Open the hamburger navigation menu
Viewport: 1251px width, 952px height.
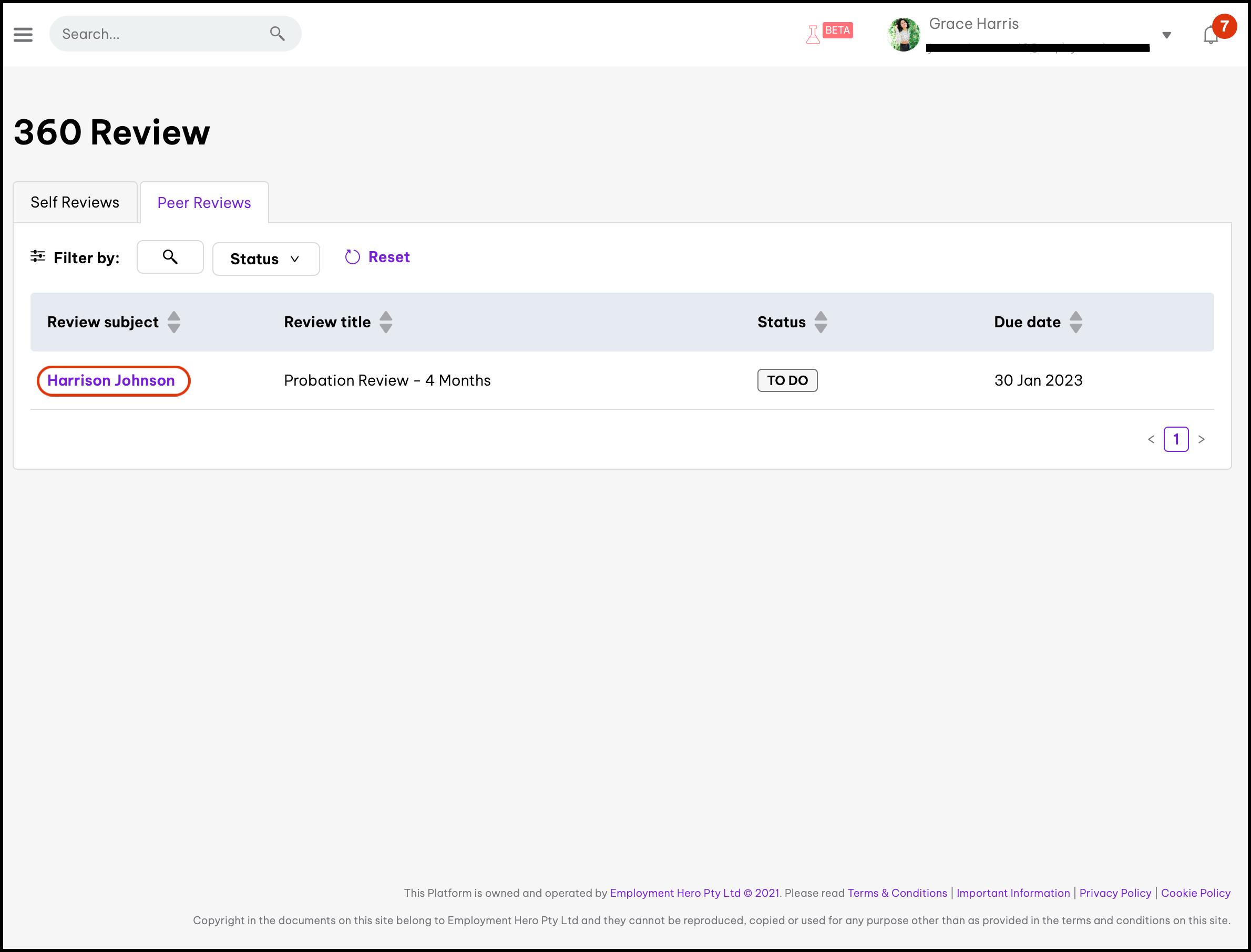tap(23, 35)
